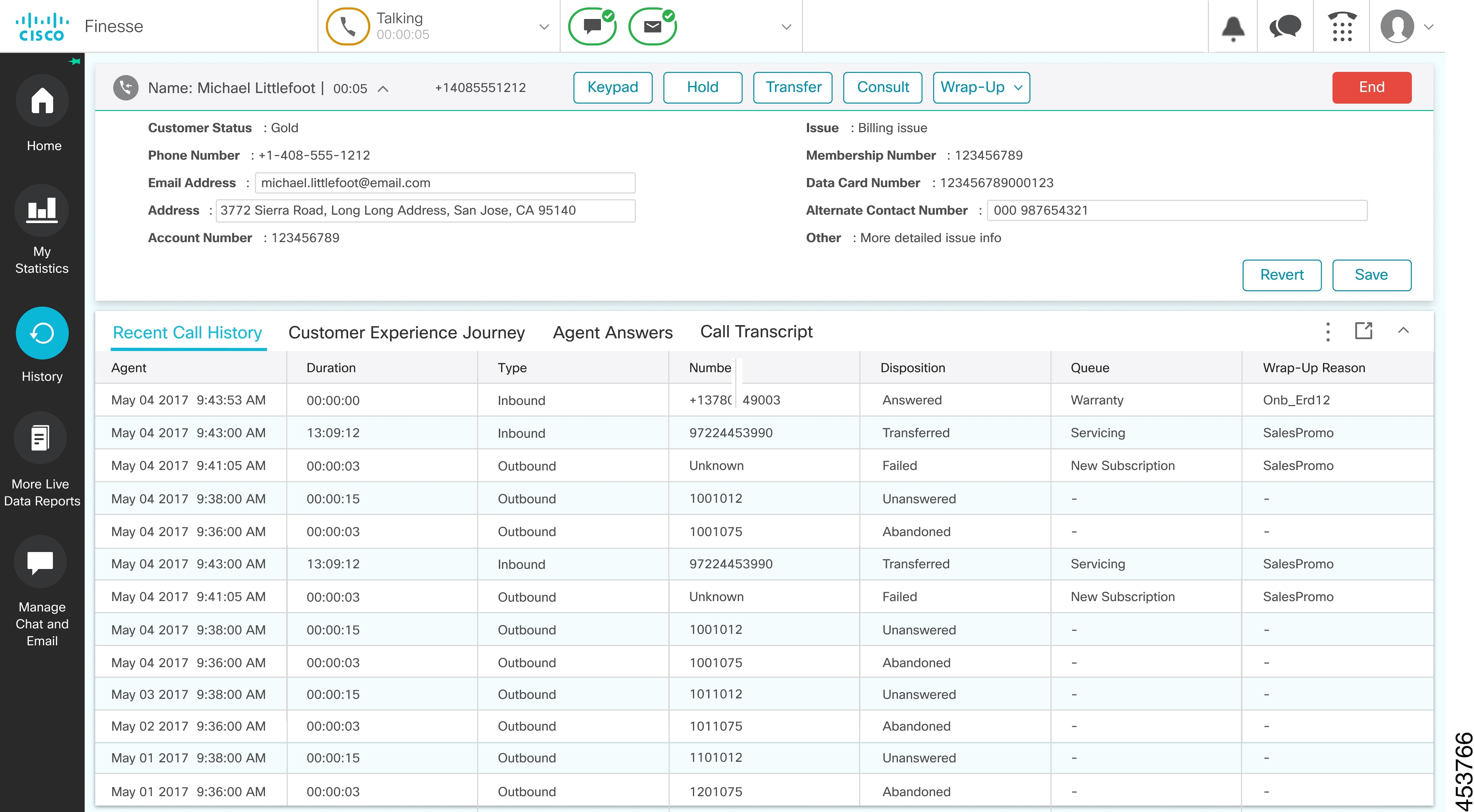The height and width of the screenshot is (812, 1474).
Task: Switch to Customer Experience Journey tab
Action: [407, 332]
